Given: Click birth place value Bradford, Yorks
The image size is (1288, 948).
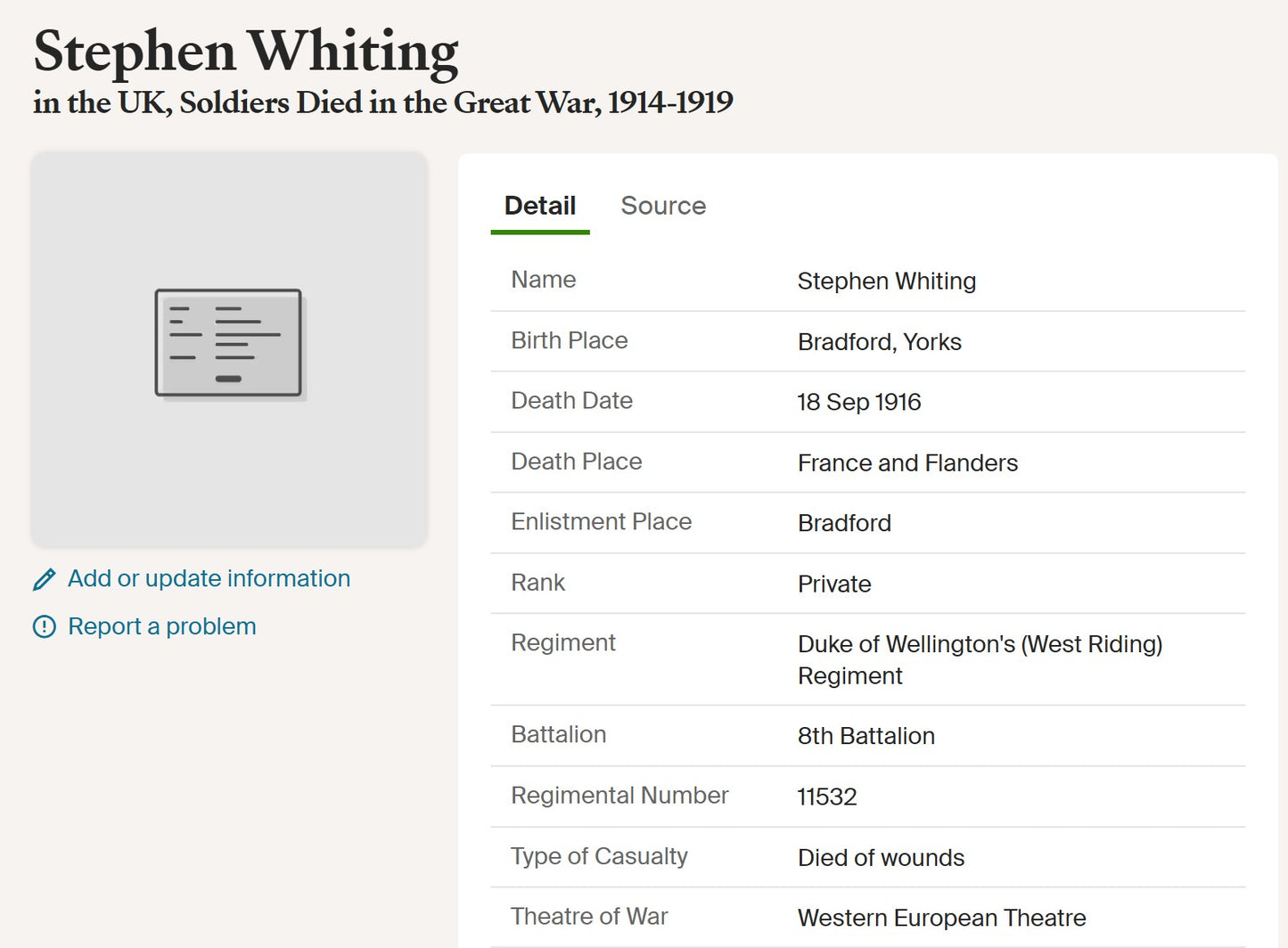Looking at the screenshot, I should (879, 342).
